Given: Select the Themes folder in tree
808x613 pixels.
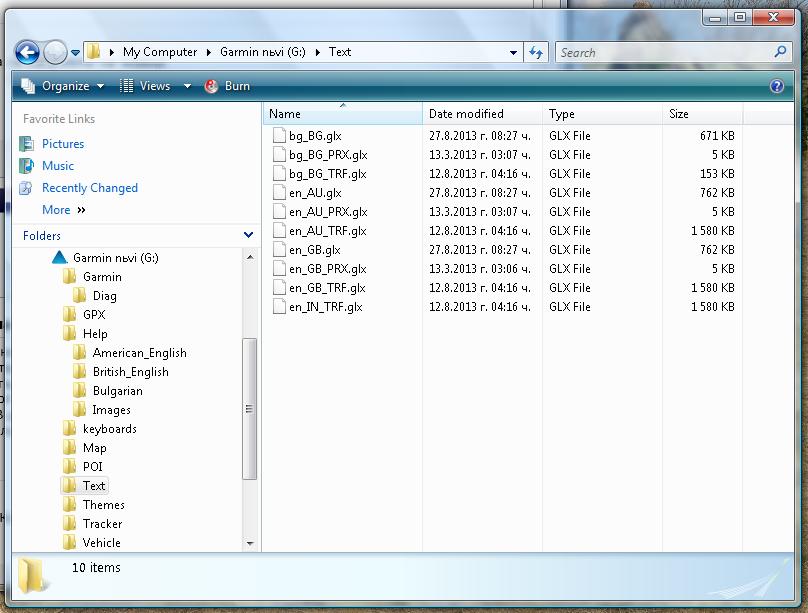Looking at the screenshot, I should [103, 505].
